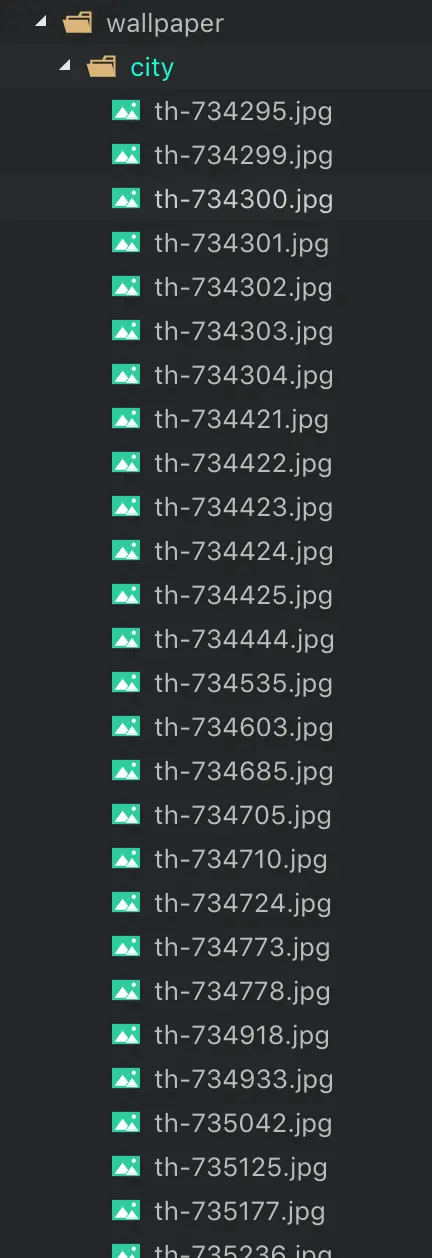Open file th-734299.jpg

point(244,155)
